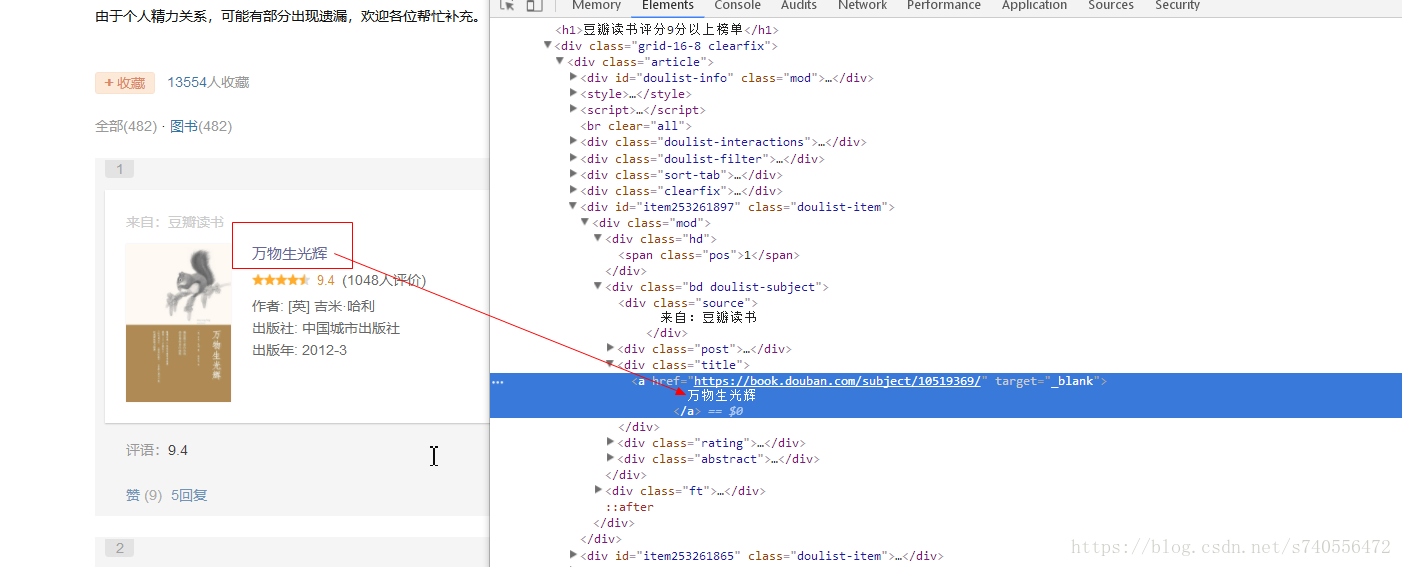Click the ellipsis beside the highlighted anchor line
The height and width of the screenshot is (567, 1402).
coord(498,382)
